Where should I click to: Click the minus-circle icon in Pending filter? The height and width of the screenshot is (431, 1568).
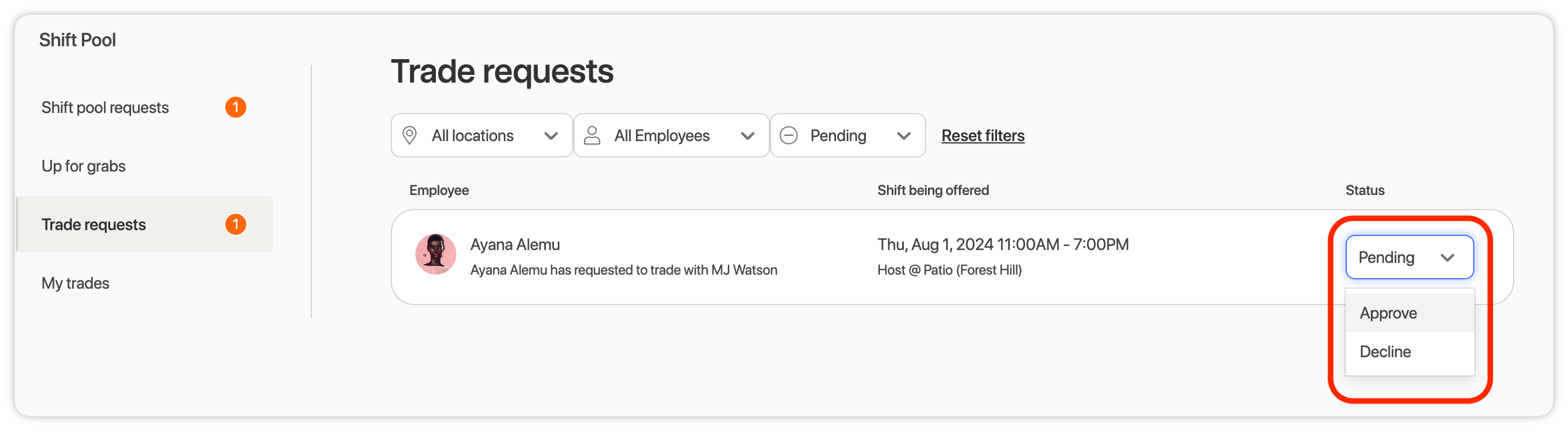[x=788, y=135]
